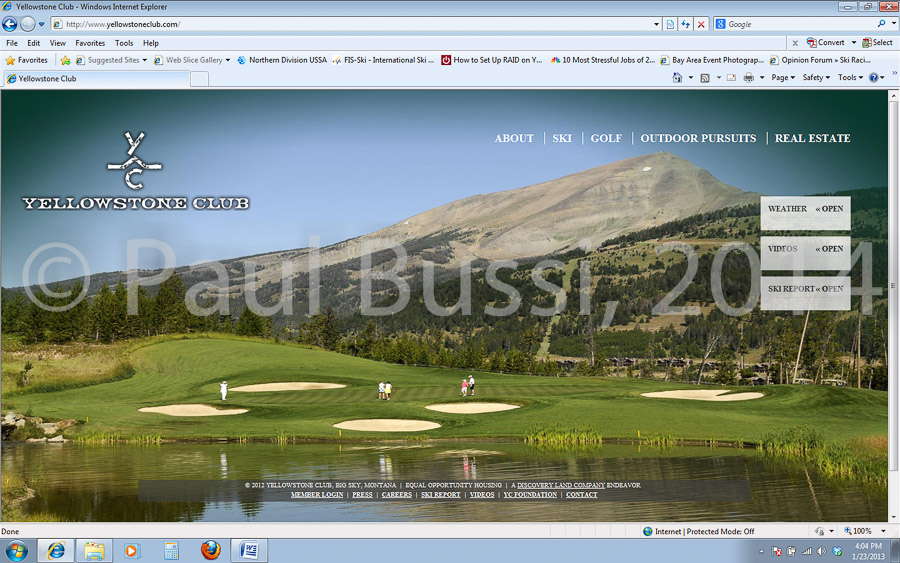Image resolution: width=900 pixels, height=563 pixels.
Task: Expand the Convert dropdown arrow
Action: pyautogui.click(x=854, y=42)
